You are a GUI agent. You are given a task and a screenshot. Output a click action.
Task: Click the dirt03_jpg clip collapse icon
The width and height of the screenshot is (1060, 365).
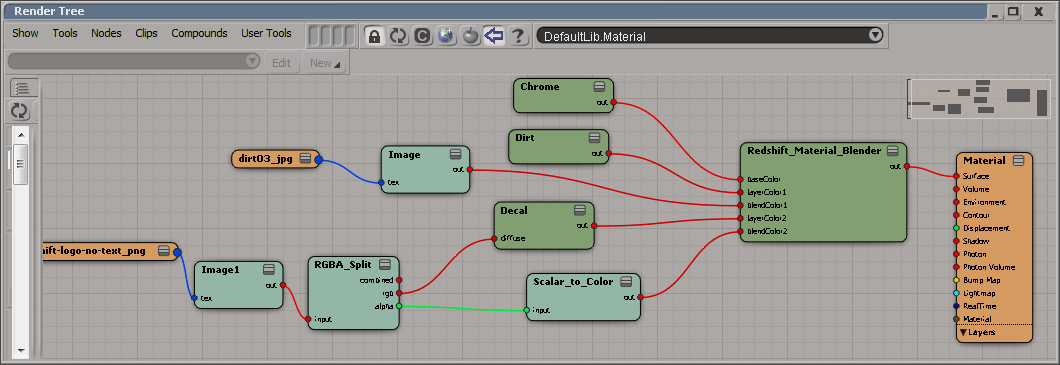pyautogui.click(x=305, y=159)
